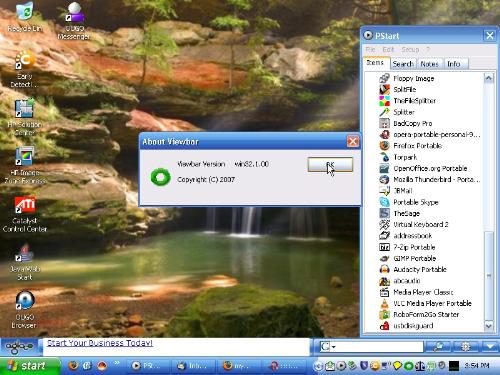Click the Portable Skype icon
Screen dimensions: 500x375
(384, 202)
